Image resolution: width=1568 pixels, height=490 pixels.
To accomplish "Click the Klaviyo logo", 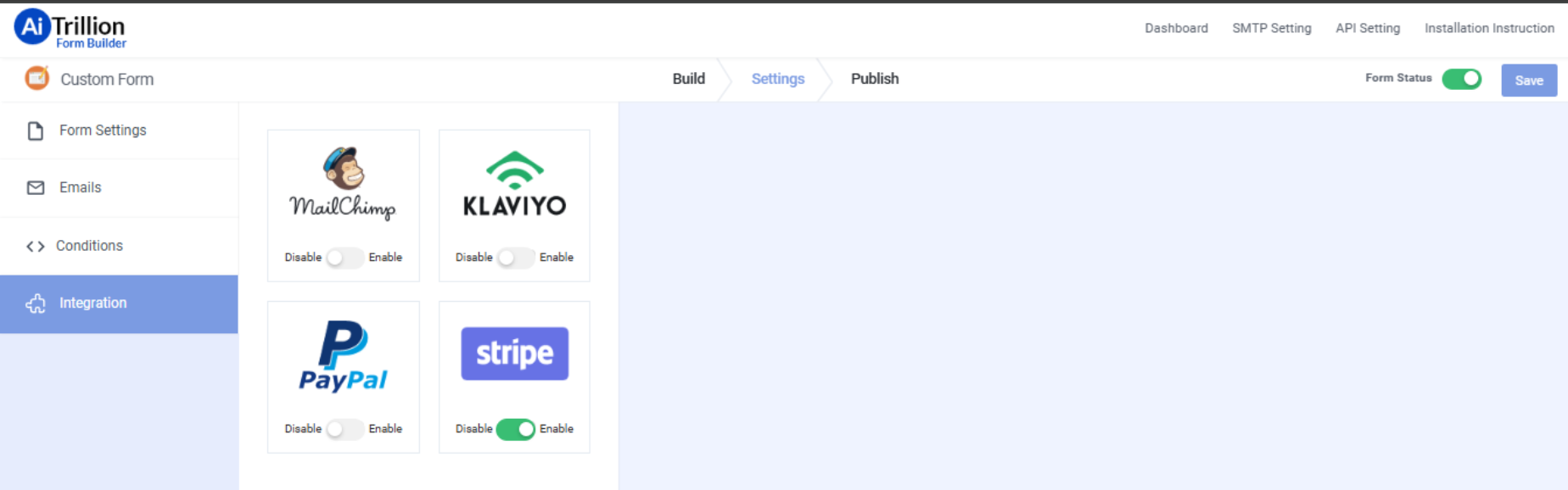I will pyautogui.click(x=514, y=183).
